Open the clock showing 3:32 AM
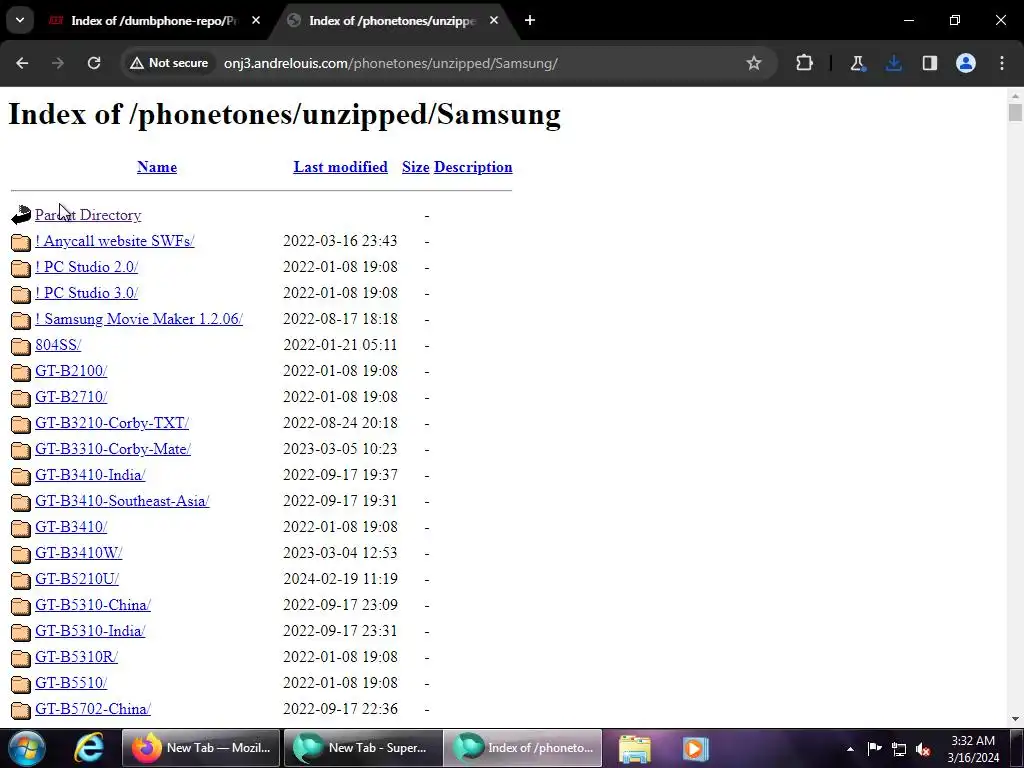1024x768 pixels. pos(973,749)
